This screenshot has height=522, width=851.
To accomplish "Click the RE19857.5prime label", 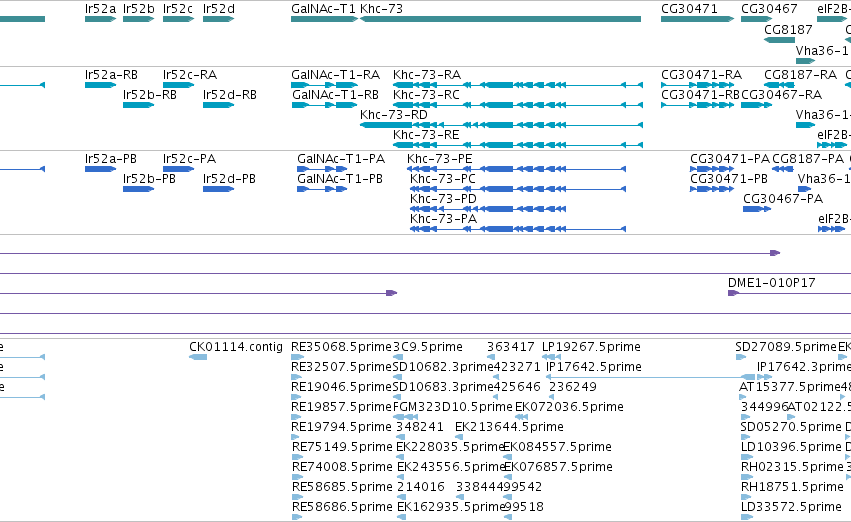I will pos(341,406).
